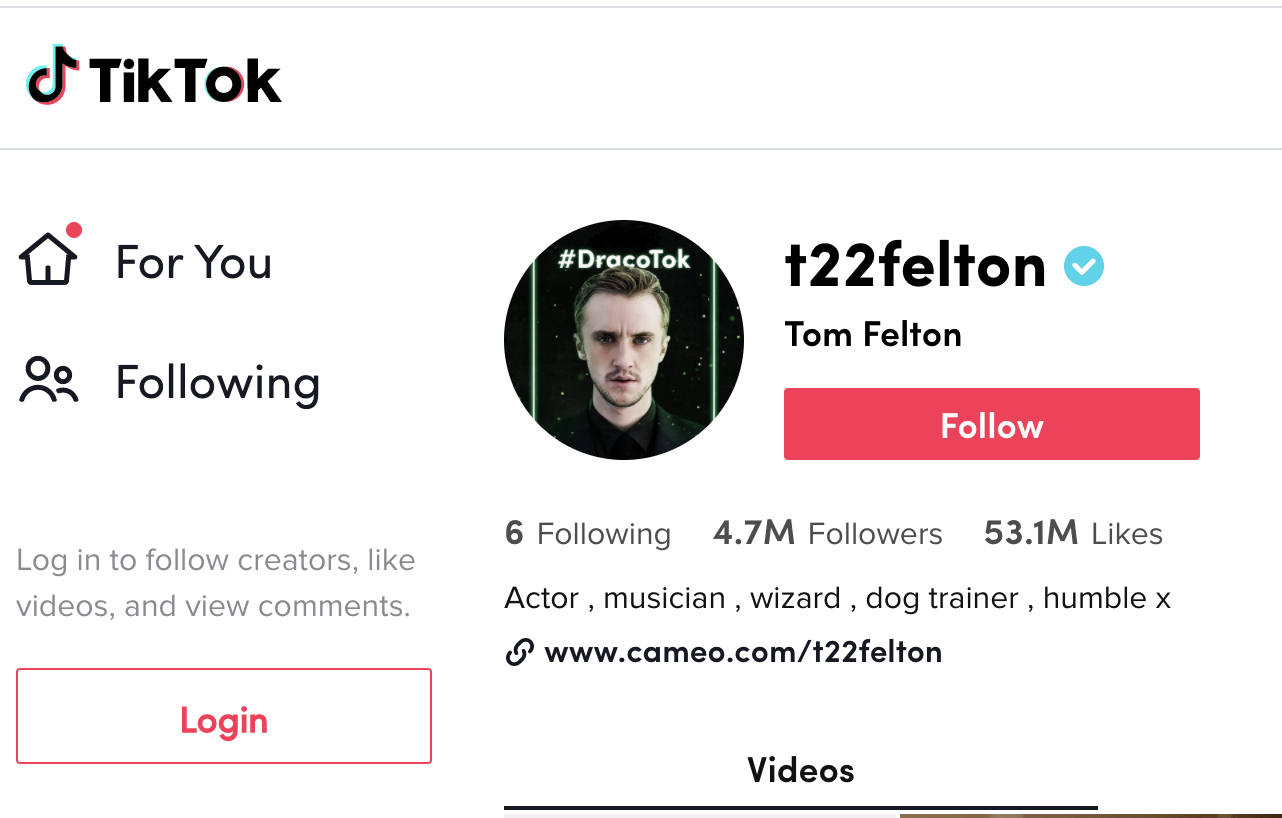This screenshot has width=1282, height=818.
Task: Click the Tom Felton display name
Action: click(x=873, y=334)
